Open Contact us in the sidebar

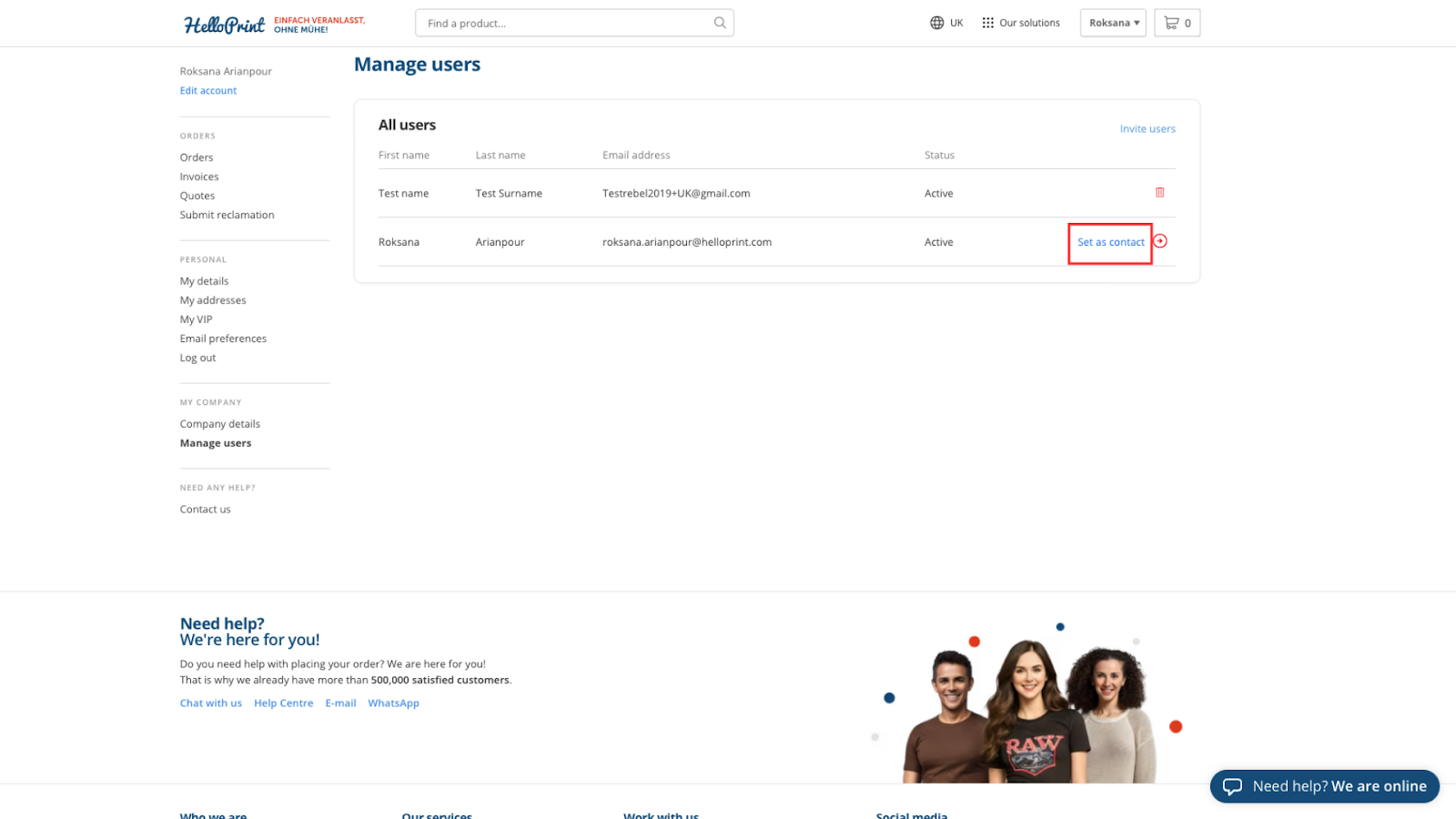(x=205, y=510)
